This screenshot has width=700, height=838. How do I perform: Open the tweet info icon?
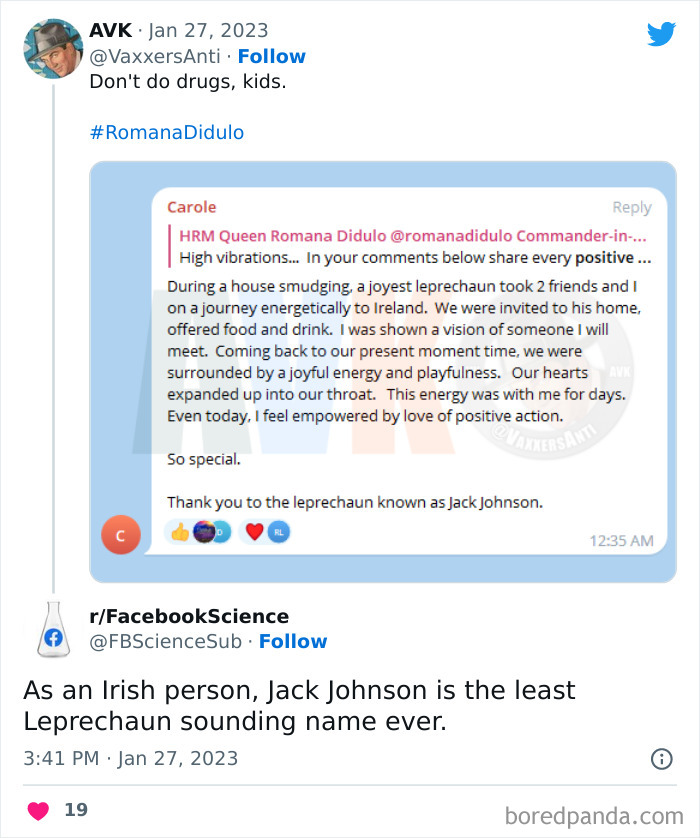[661, 759]
